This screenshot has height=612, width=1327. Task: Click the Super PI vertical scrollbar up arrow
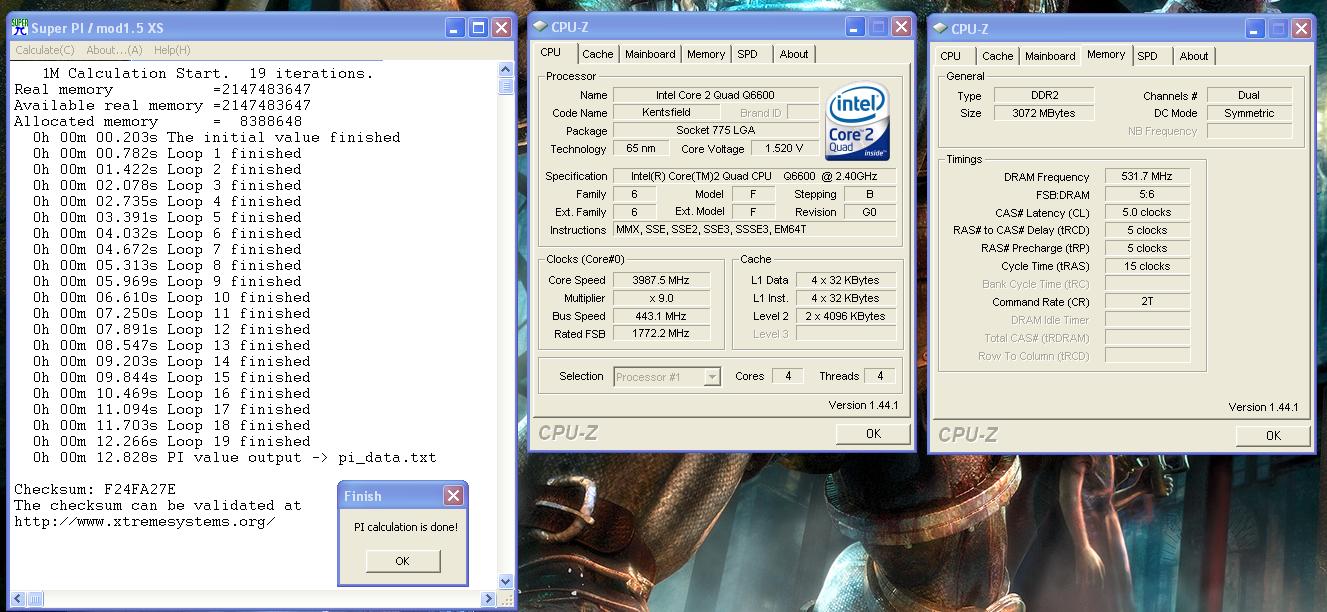click(x=505, y=70)
